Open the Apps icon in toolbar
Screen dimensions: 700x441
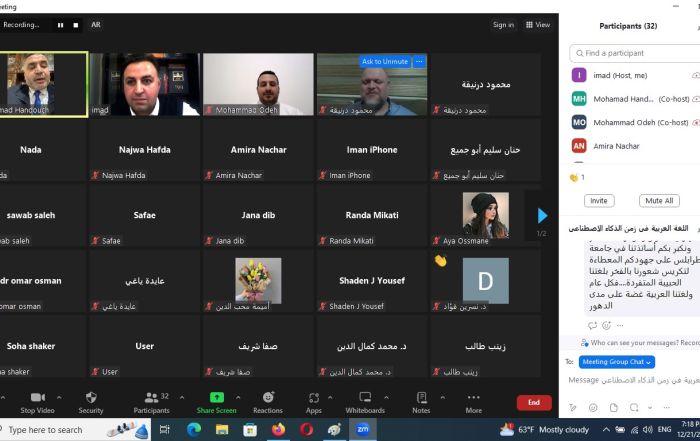pos(313,398)
